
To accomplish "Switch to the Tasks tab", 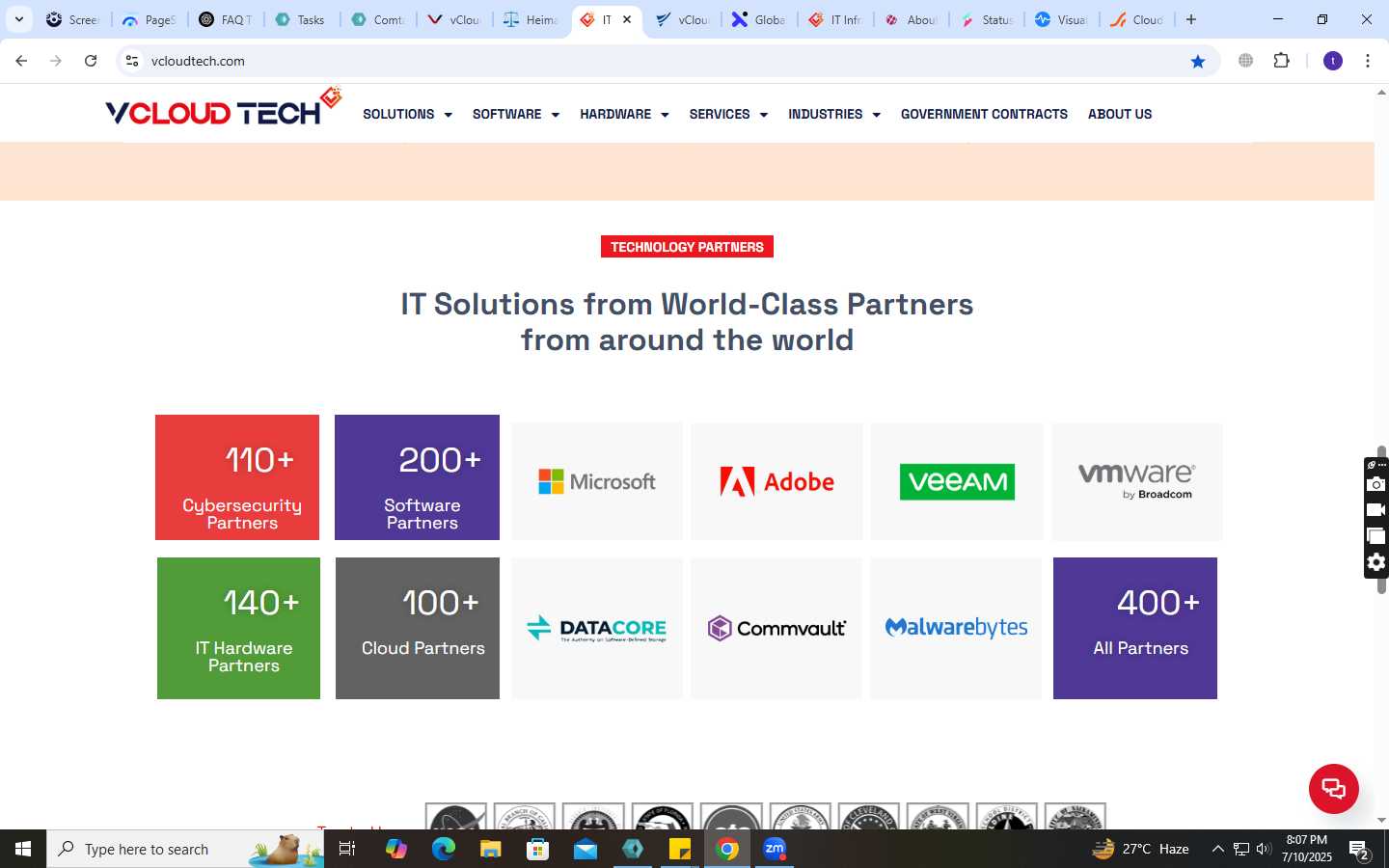I will tap(301, 19).
